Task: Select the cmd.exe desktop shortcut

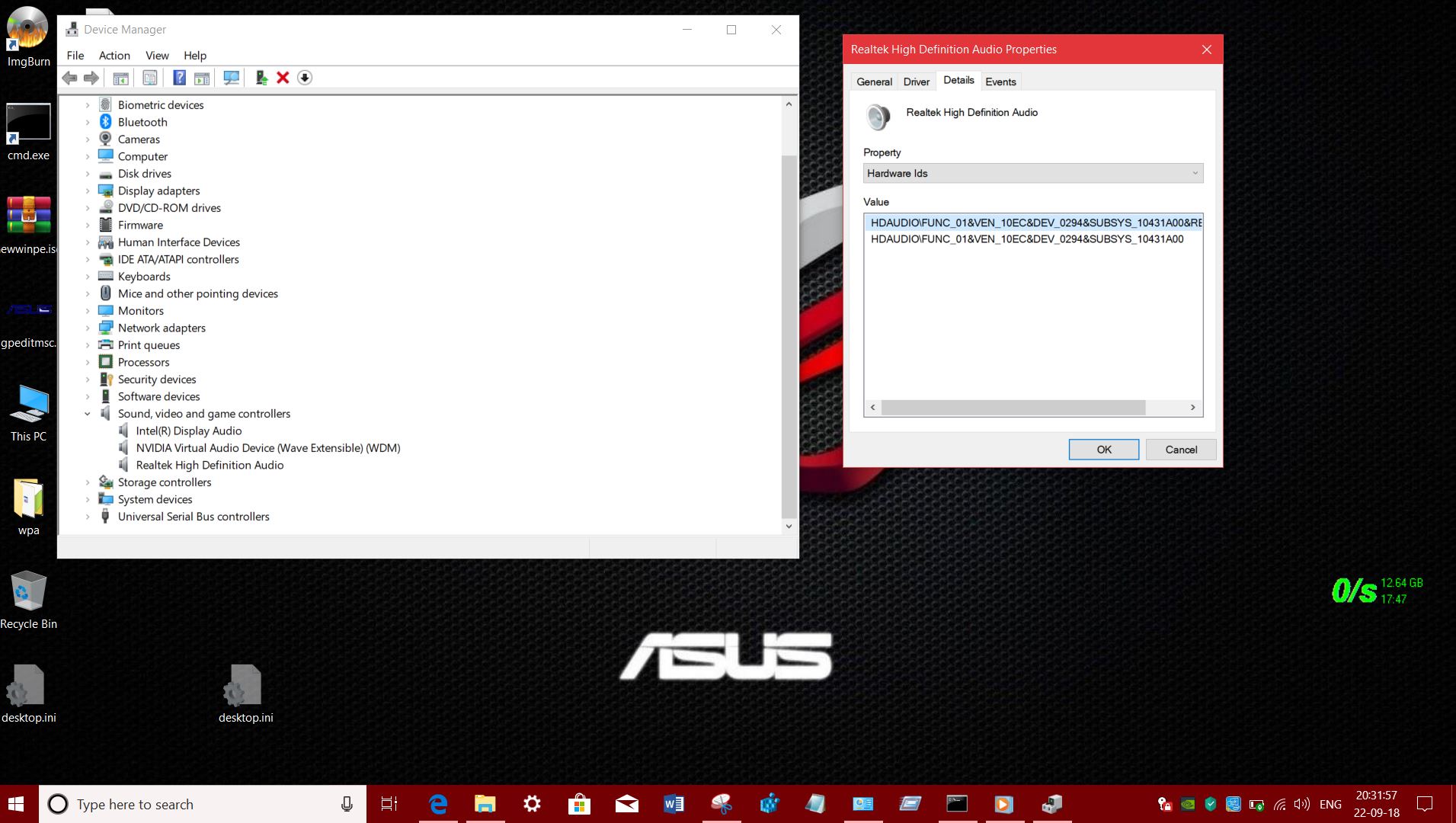Action: pos(28,132)
